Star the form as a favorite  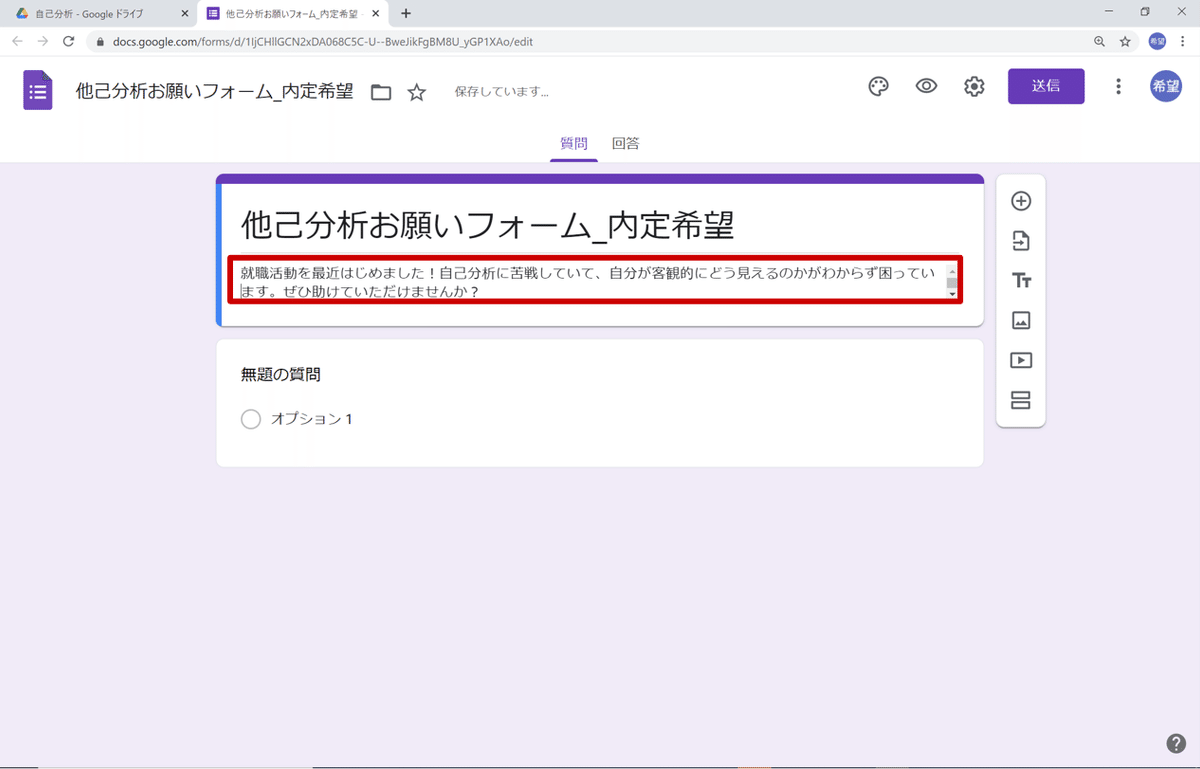pyautogui.click(x=416, y=91)
